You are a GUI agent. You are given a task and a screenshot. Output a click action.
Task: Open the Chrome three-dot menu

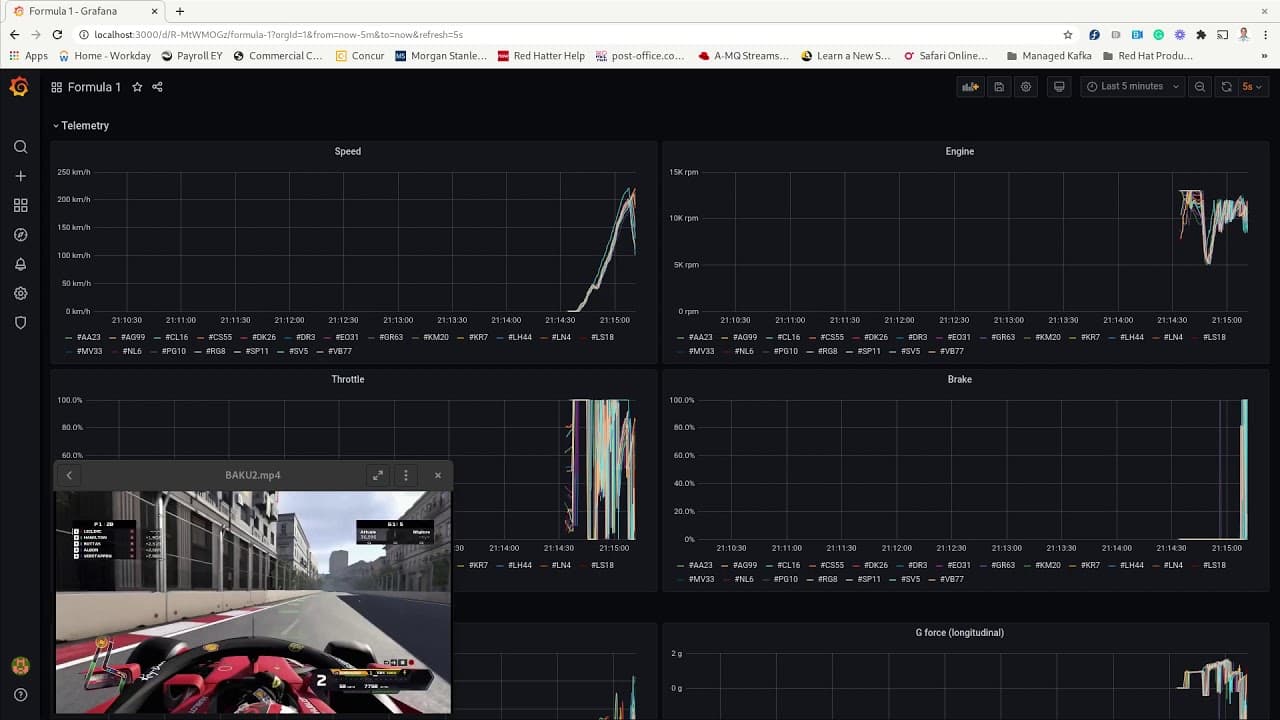(x=1265, y=34)
